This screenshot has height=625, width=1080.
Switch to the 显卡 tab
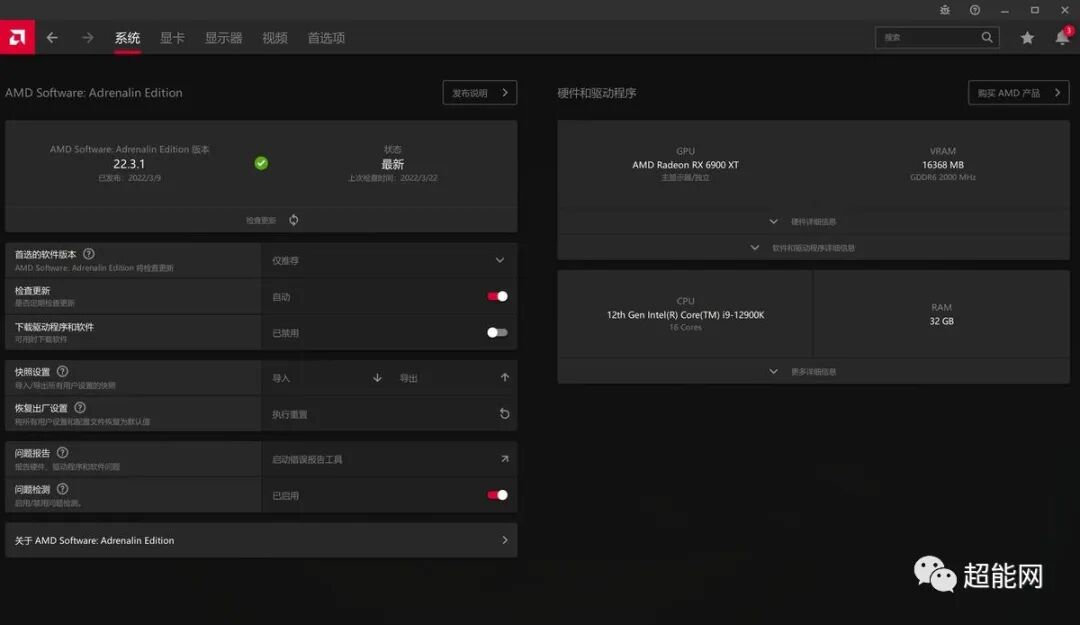click(x=172, y=38)
